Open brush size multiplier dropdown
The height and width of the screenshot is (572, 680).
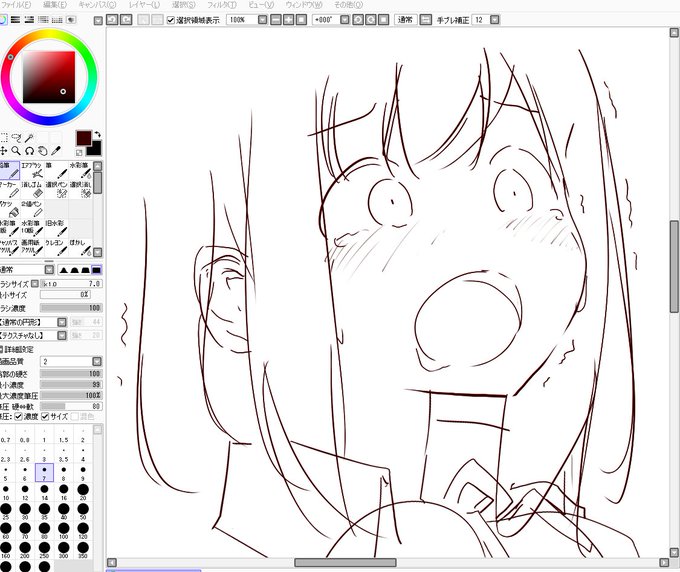pos(35,284)
